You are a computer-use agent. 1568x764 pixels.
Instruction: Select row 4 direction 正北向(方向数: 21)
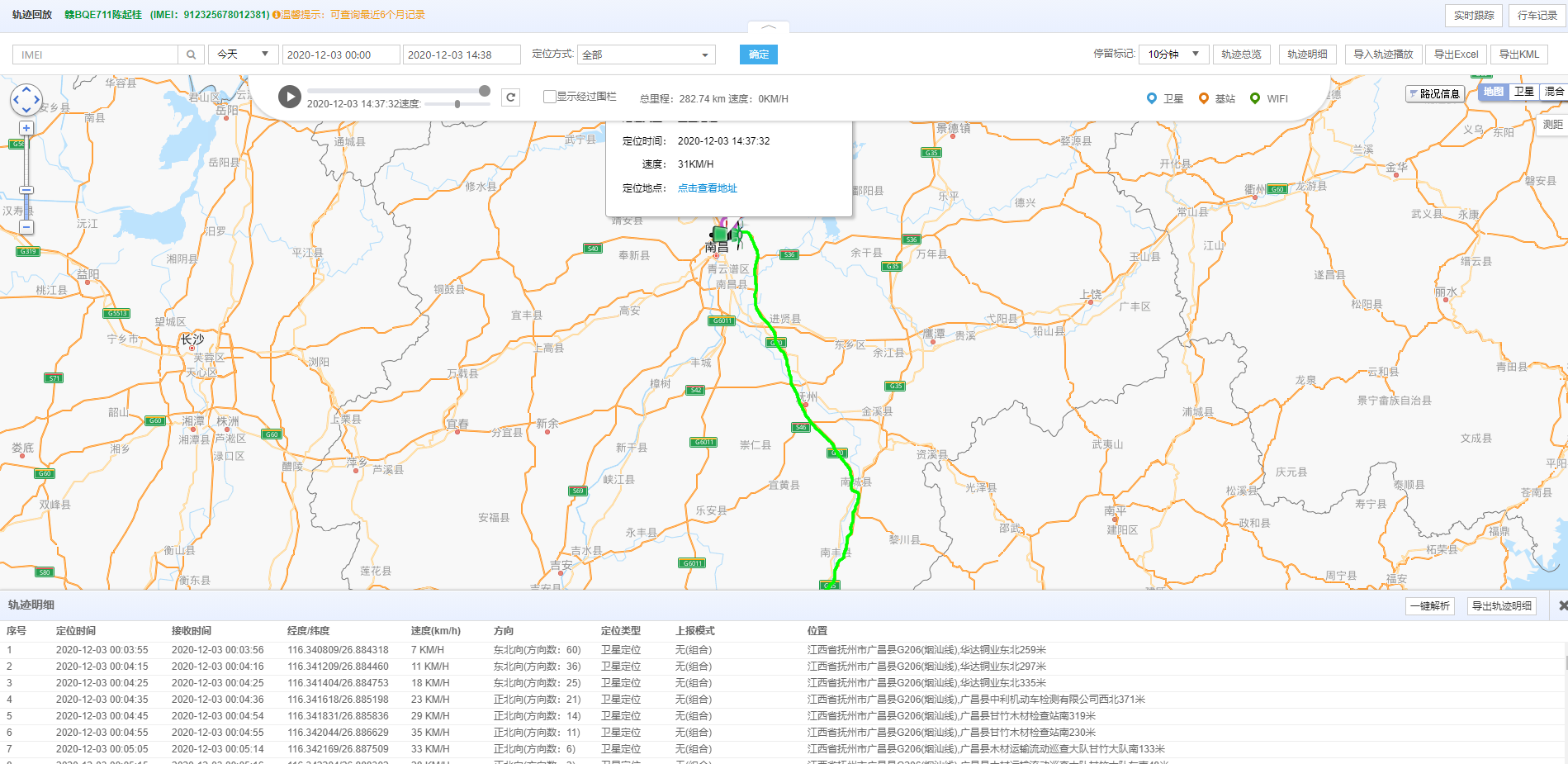tap(538, 700)
